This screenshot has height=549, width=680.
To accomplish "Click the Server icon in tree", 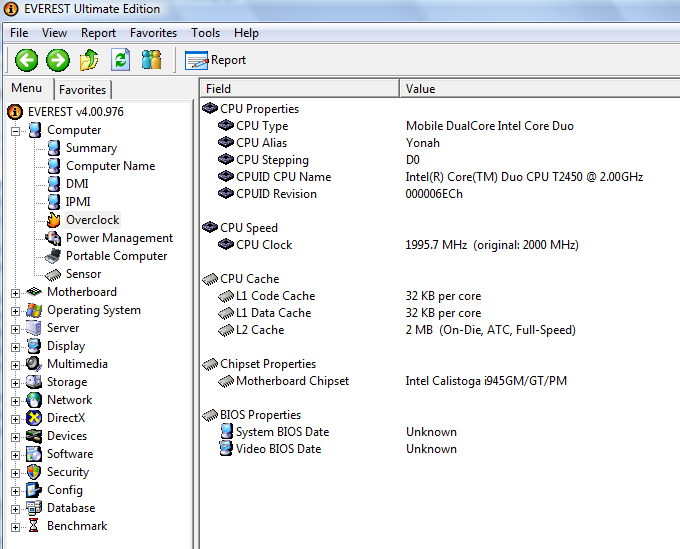I will click(x=34, y=328).
